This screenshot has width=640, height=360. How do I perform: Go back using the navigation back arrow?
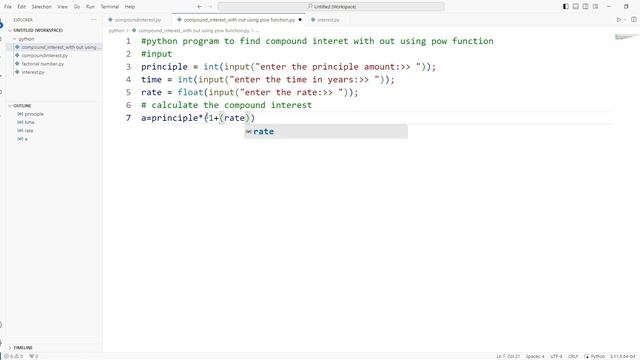point(200,7)
